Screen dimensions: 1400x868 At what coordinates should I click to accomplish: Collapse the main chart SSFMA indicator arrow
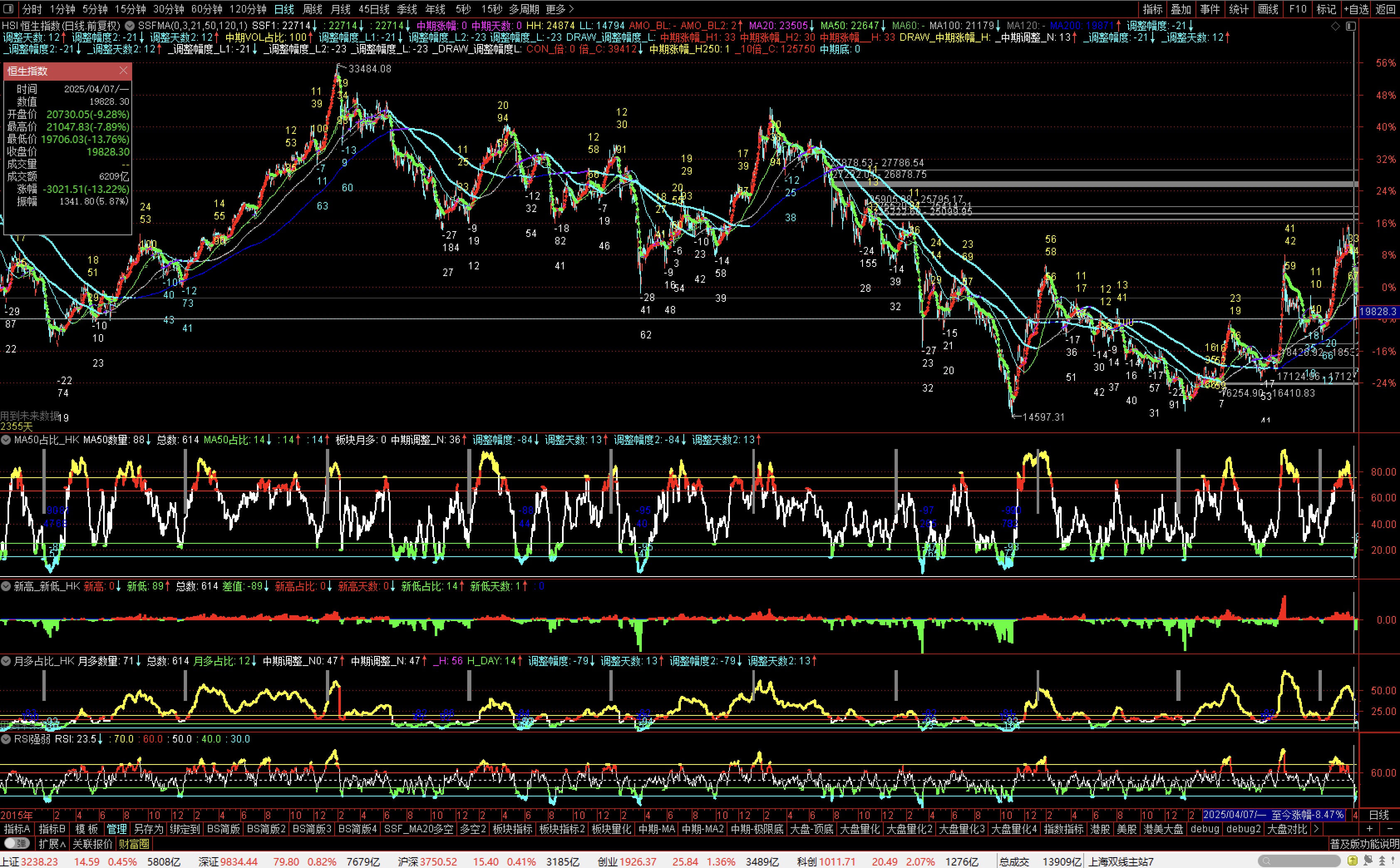pyautogui.click(x=130, y=26)
